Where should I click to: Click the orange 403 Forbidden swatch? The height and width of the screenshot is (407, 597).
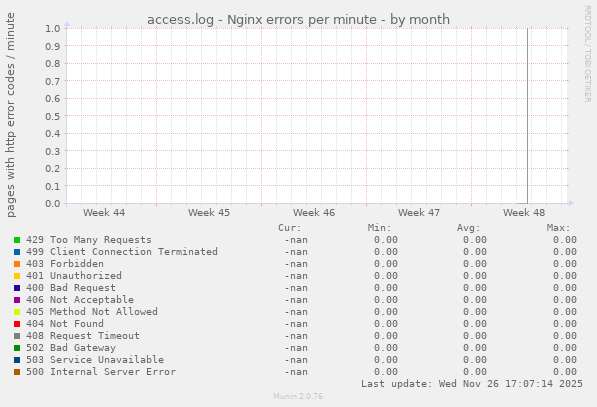[x=17, y=264]
